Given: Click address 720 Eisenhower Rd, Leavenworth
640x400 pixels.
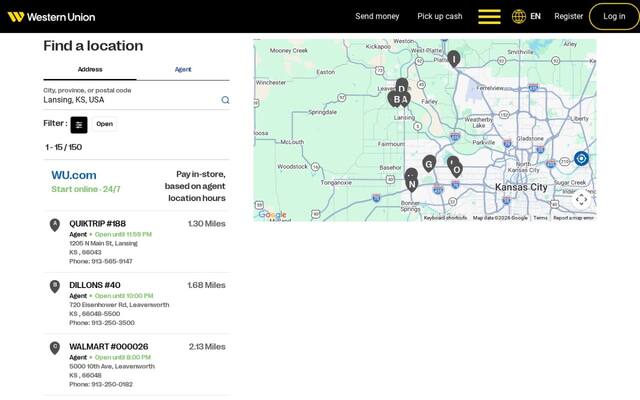Looking at the screenshot, I should (x=119, y=305).
